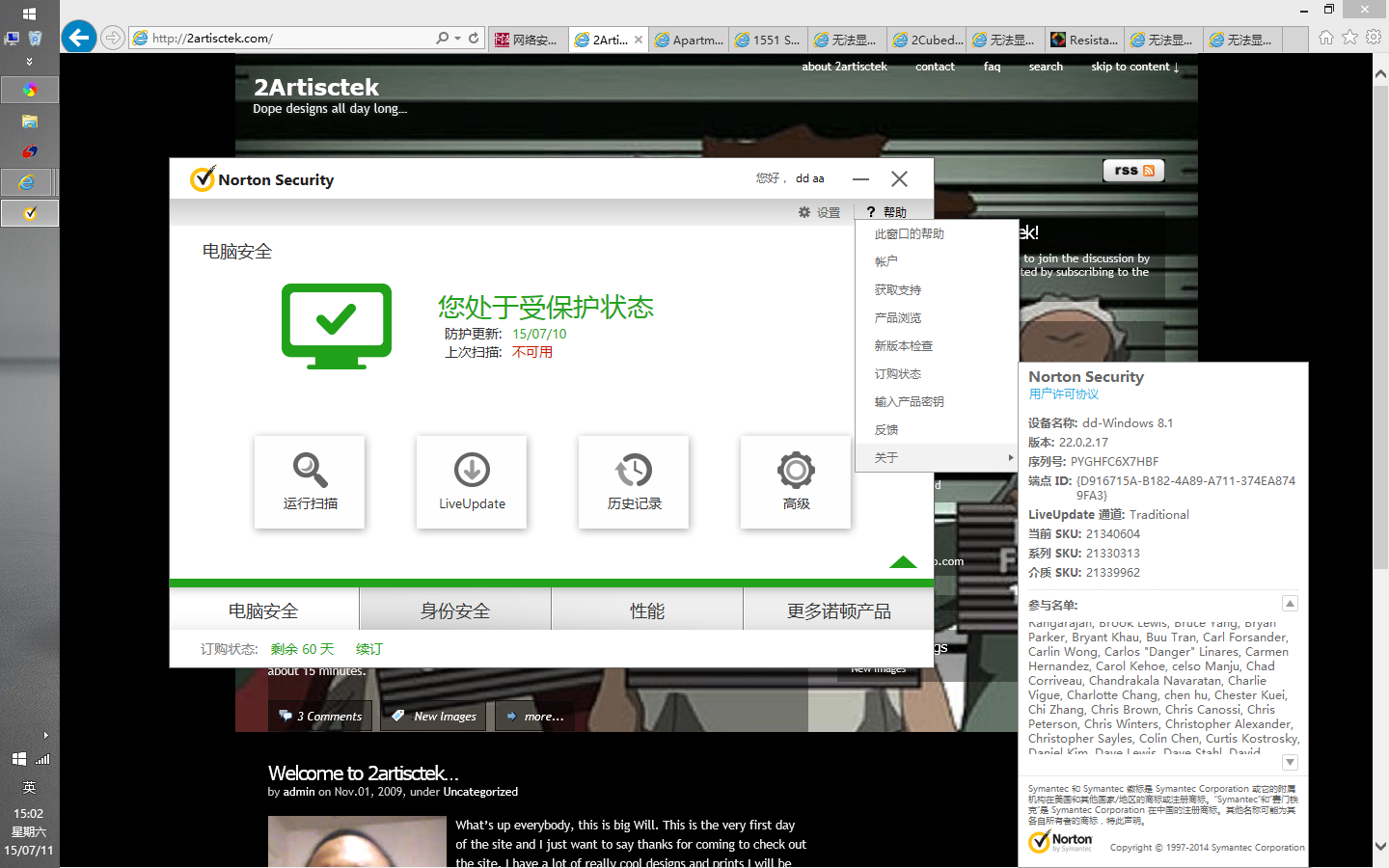Viewport: 1389px width, 868px height.
Task: Switch to 1551 S... browser tab
Action: (768, 40)
